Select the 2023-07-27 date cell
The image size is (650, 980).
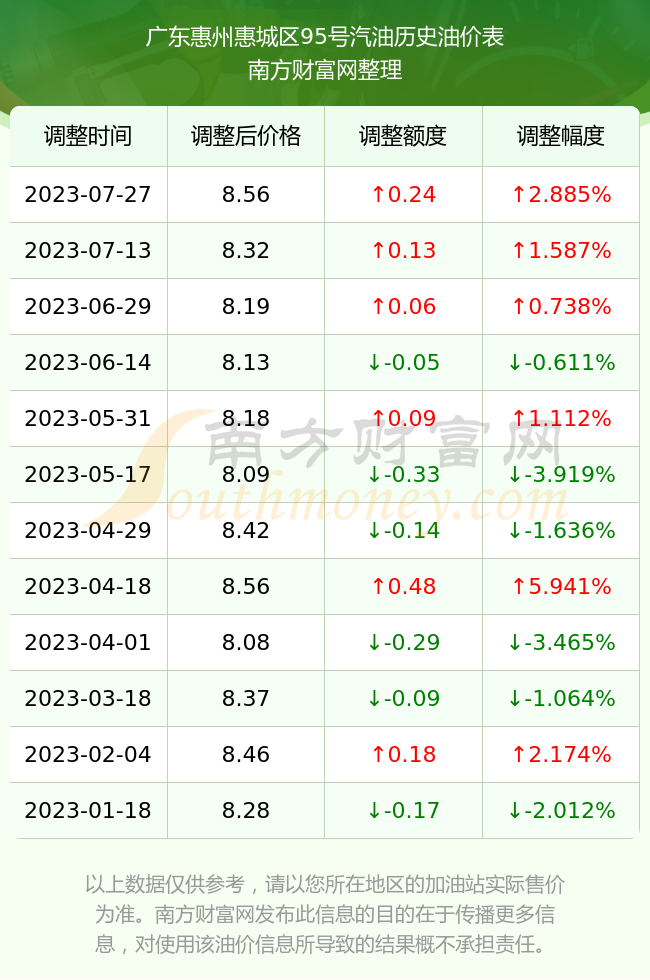click(x=88, y=194)
